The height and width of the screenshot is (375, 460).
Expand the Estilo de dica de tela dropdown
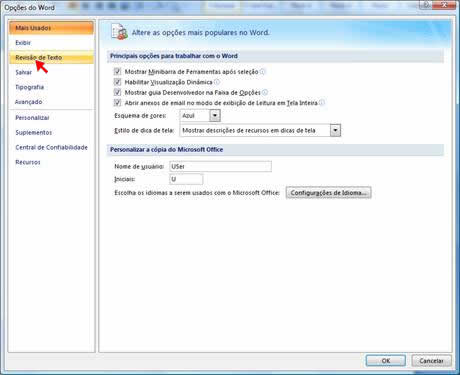(335, 130)
